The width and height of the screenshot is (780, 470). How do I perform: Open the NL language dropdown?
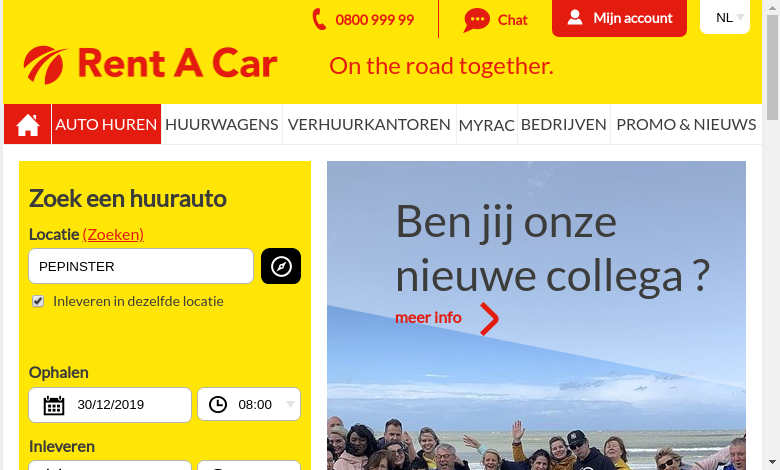click(725, 17)
